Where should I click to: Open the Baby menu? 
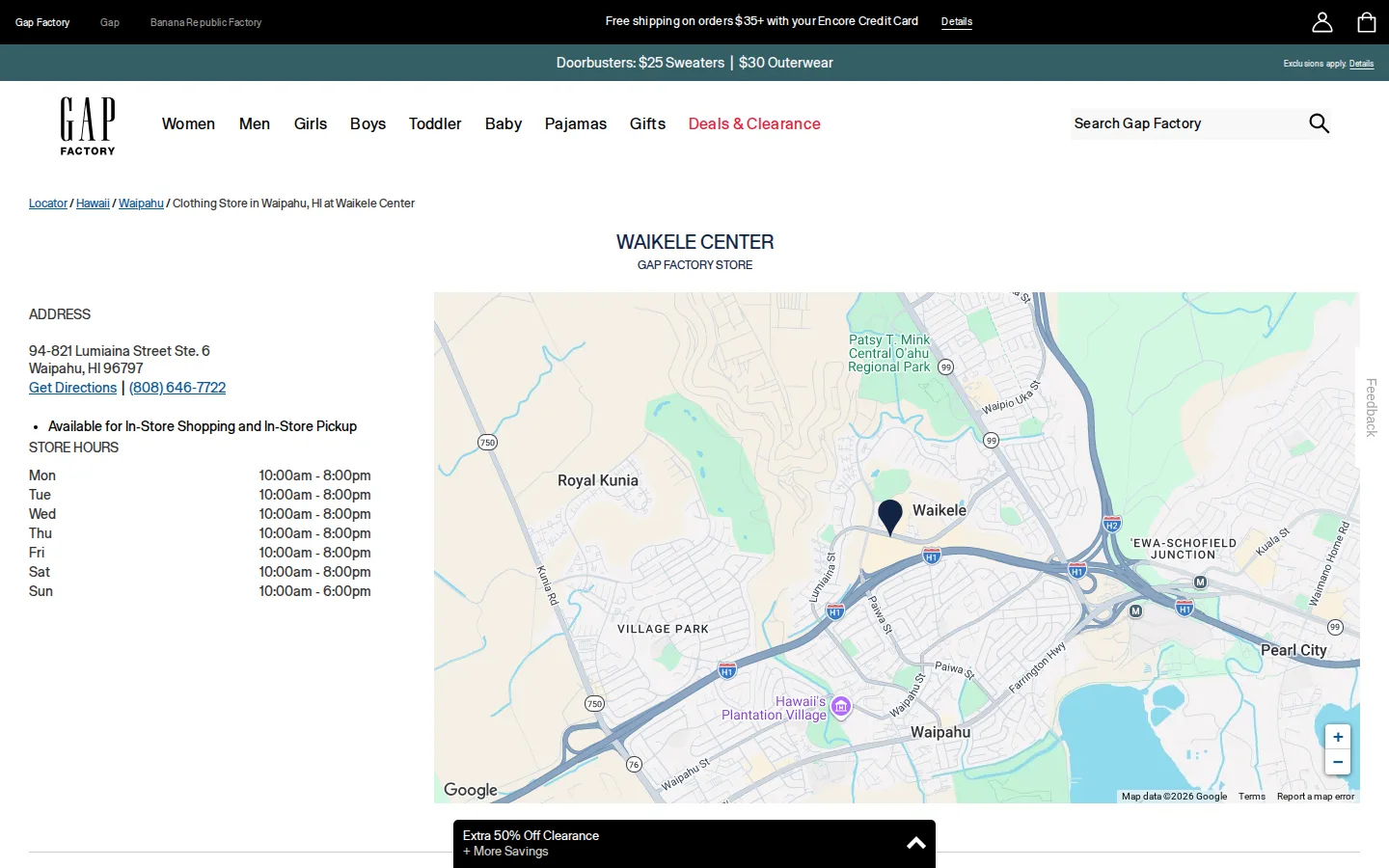click(504, 123)
